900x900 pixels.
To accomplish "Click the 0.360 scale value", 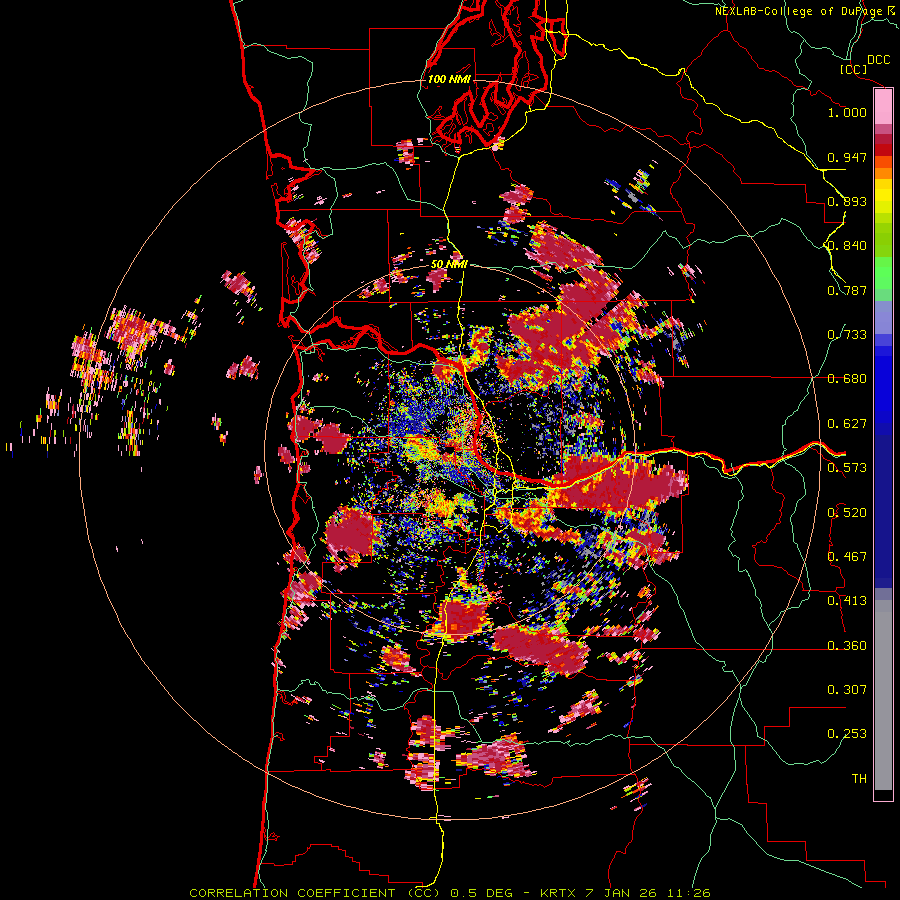I will (x=847, y=646).
